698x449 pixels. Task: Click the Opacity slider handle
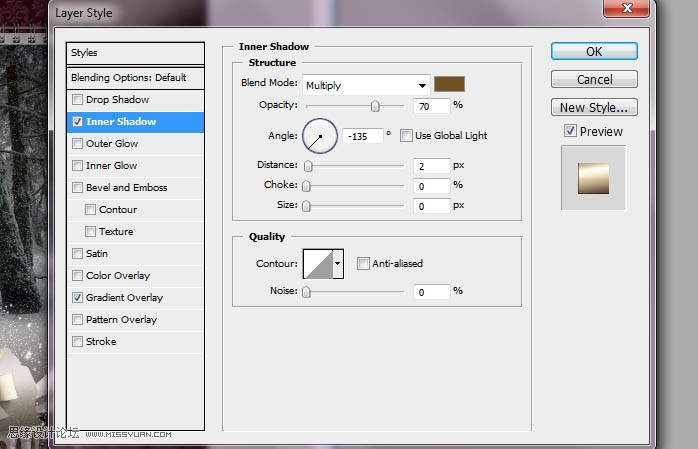[x=375, y=106]
